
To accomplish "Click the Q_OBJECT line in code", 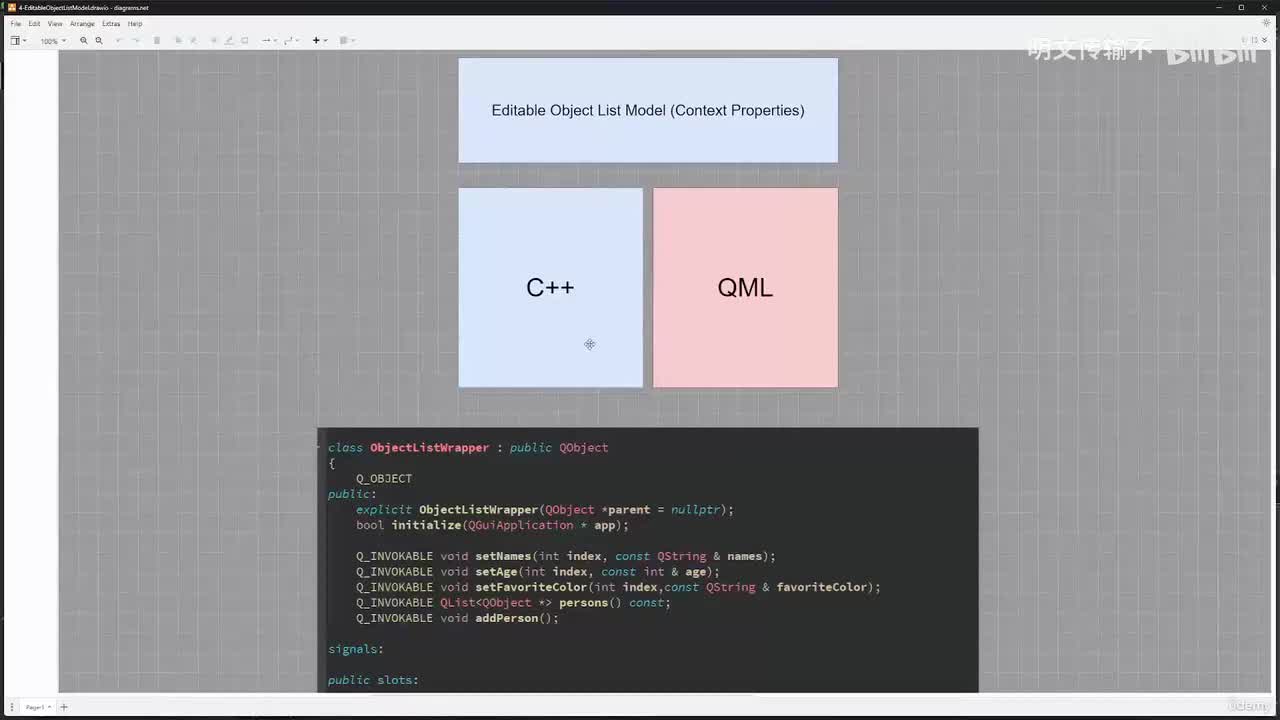I will pos(384,479).
